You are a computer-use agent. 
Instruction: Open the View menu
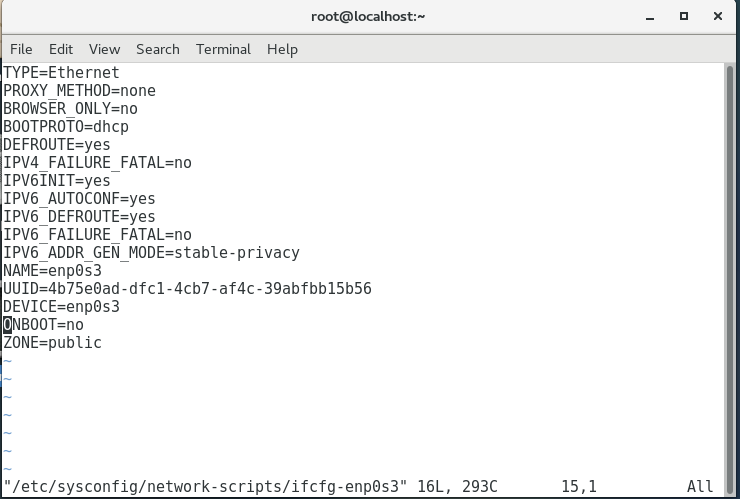point(104,49)
